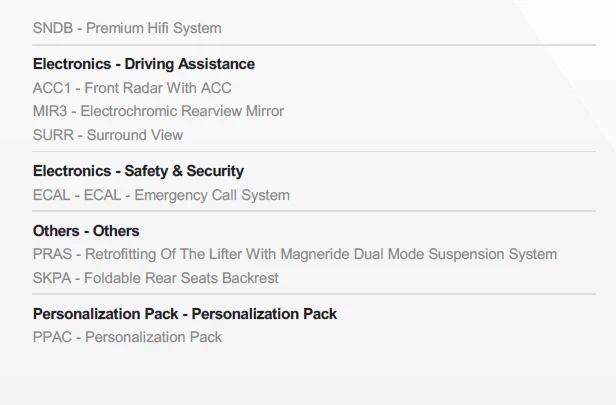Screen dimensions: 616x405
Task: Click the SKPA option code
Action: click(52, 278)
